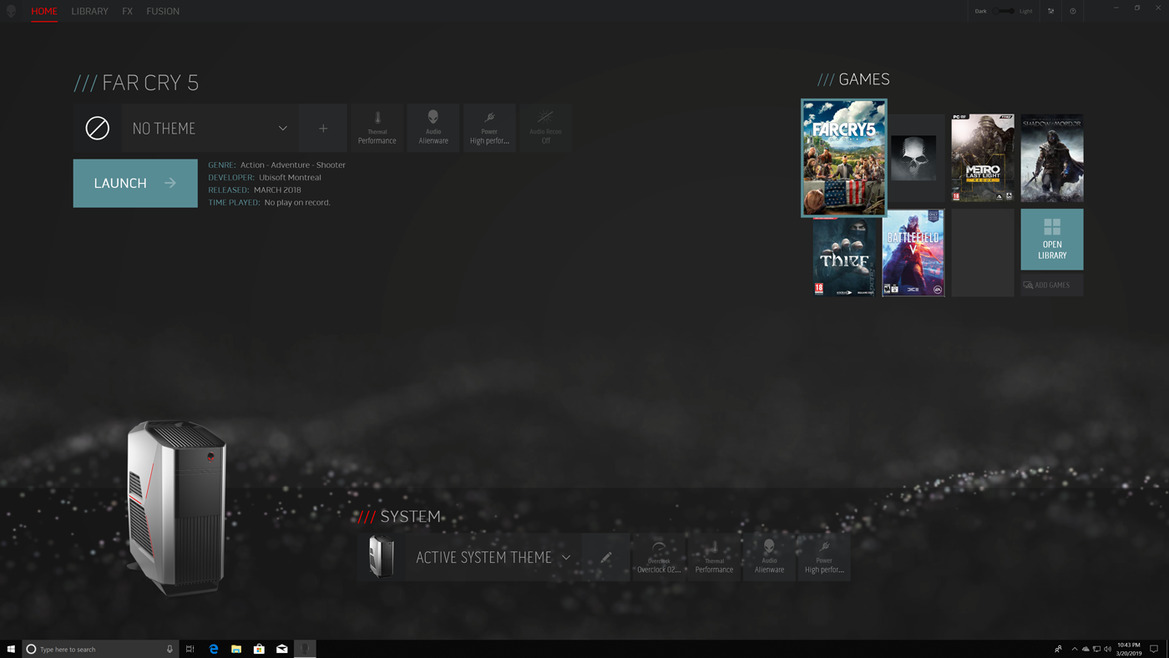The width and height of the screenshot is (1169, 658).
Task: Open the FX tab
Action: pyautogui.click(x=127, y=11)
